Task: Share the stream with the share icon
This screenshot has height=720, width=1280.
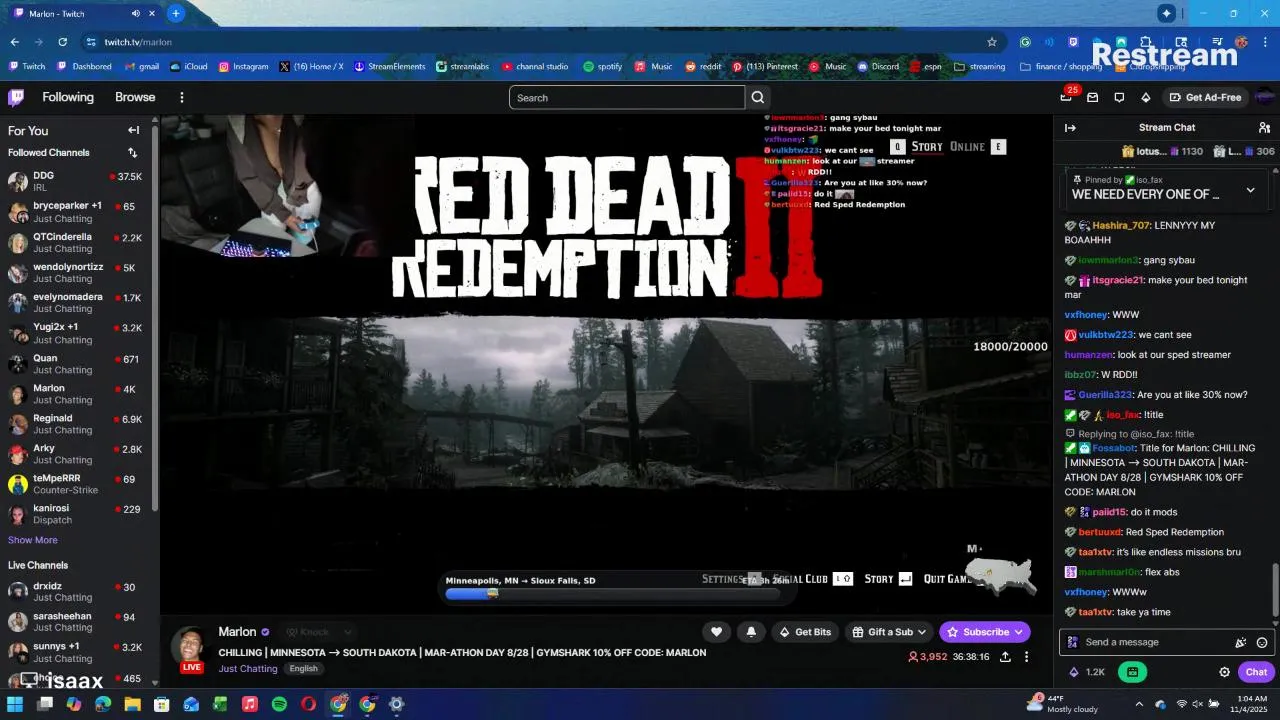Action: (1005, 657)
